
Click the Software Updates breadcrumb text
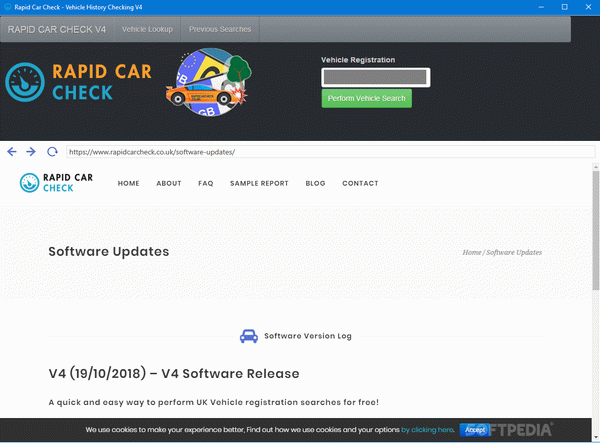514,252
